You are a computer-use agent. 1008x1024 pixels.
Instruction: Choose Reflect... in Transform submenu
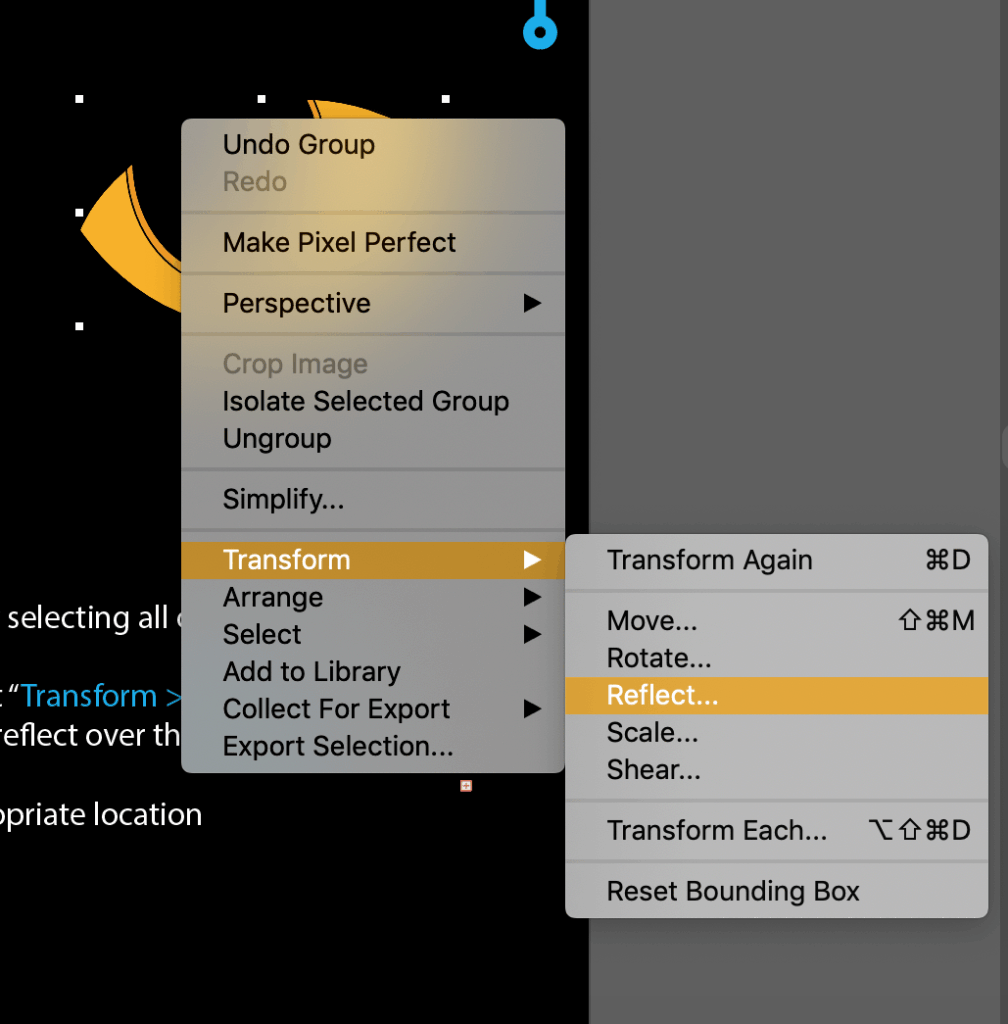776,695
